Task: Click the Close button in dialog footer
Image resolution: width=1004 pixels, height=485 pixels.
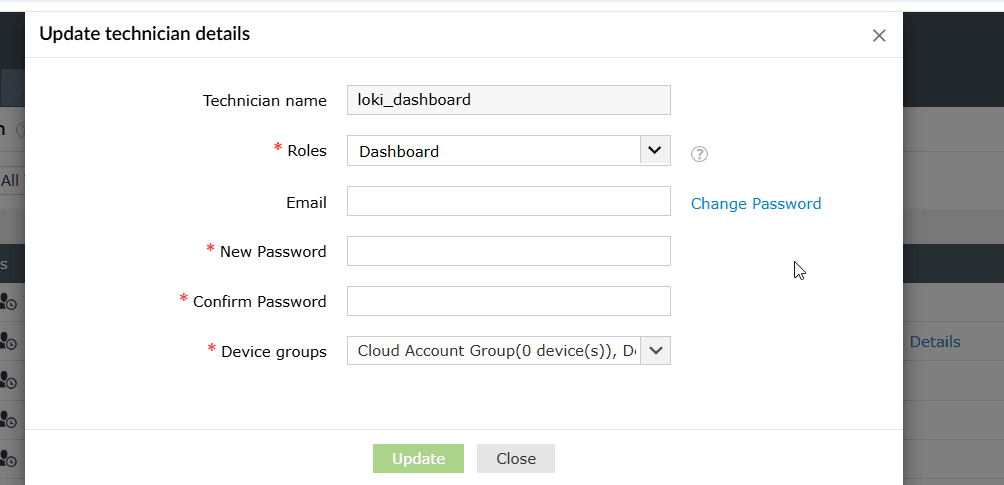Action: 516,458
